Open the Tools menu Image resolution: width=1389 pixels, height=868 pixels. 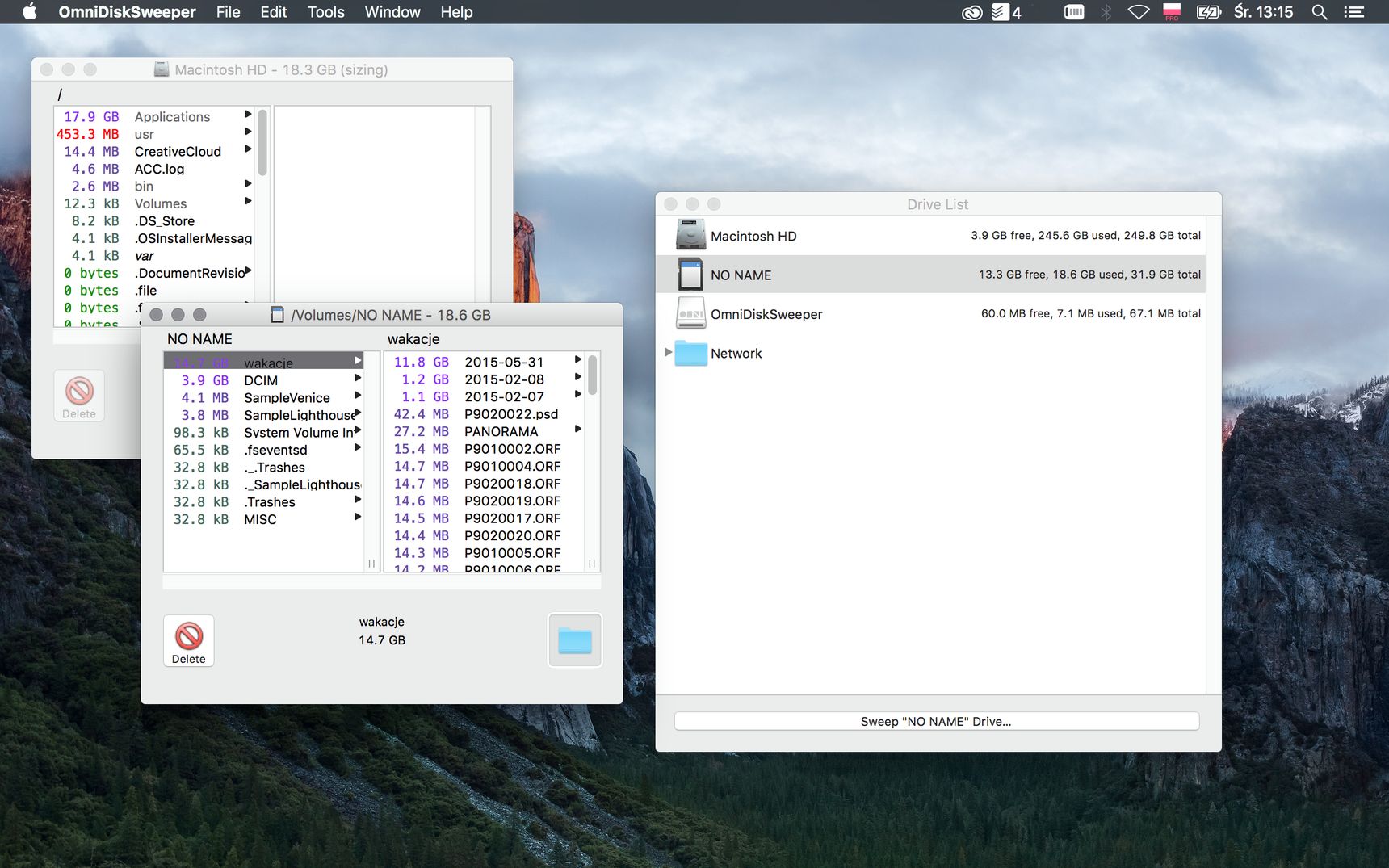[x=325, y=12]
